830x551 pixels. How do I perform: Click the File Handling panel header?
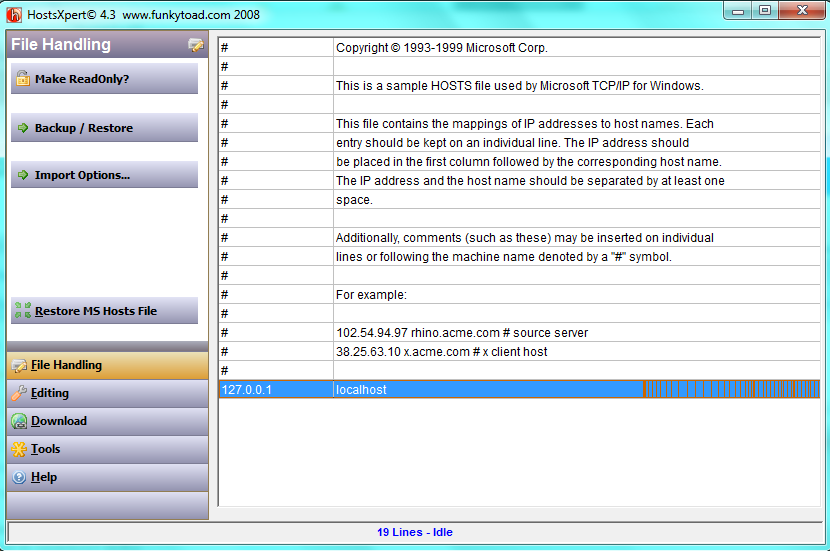[107, 44]
